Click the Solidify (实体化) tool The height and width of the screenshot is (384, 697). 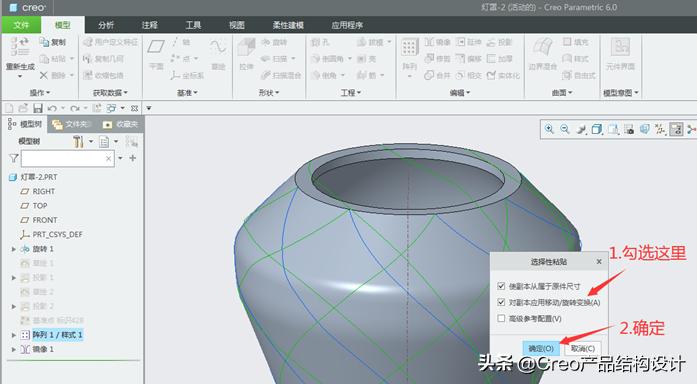coord(503,75)
